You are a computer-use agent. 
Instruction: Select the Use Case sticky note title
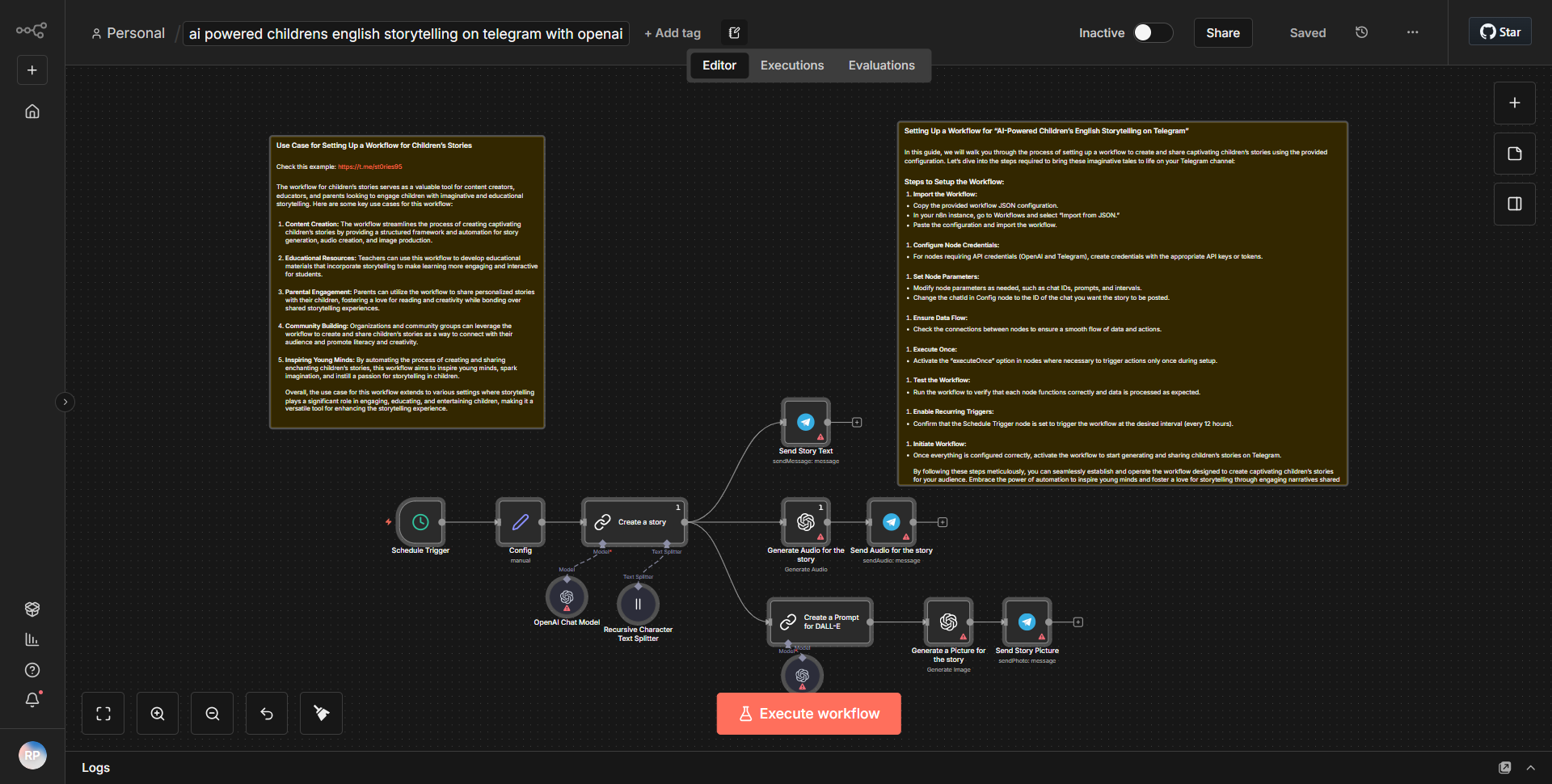click(374, 145)
